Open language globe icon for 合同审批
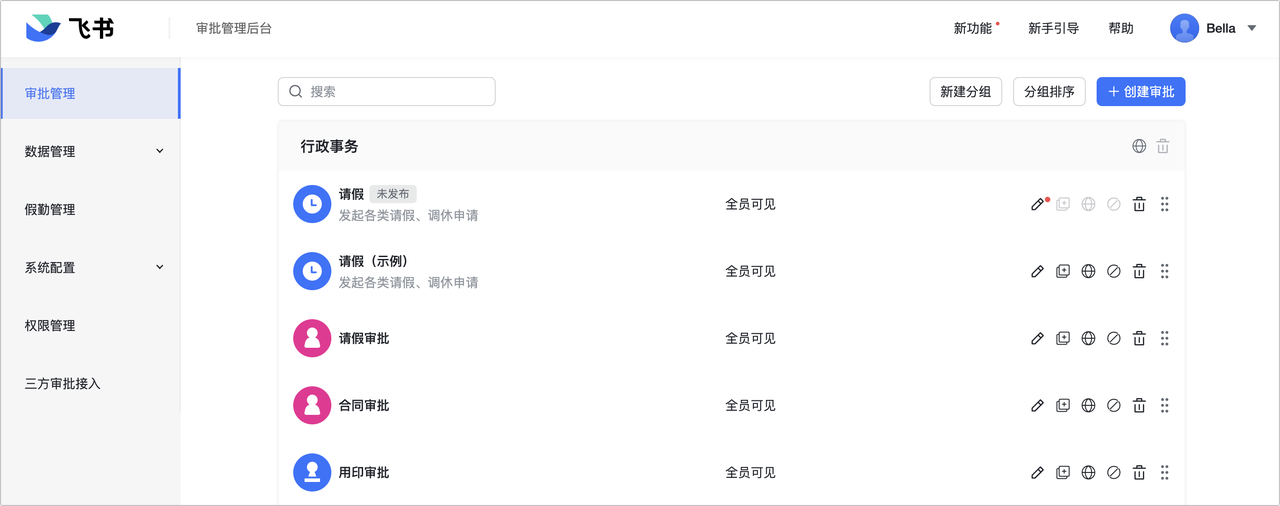Screen dimensions: 1280x506 (x=1088, y=405)
